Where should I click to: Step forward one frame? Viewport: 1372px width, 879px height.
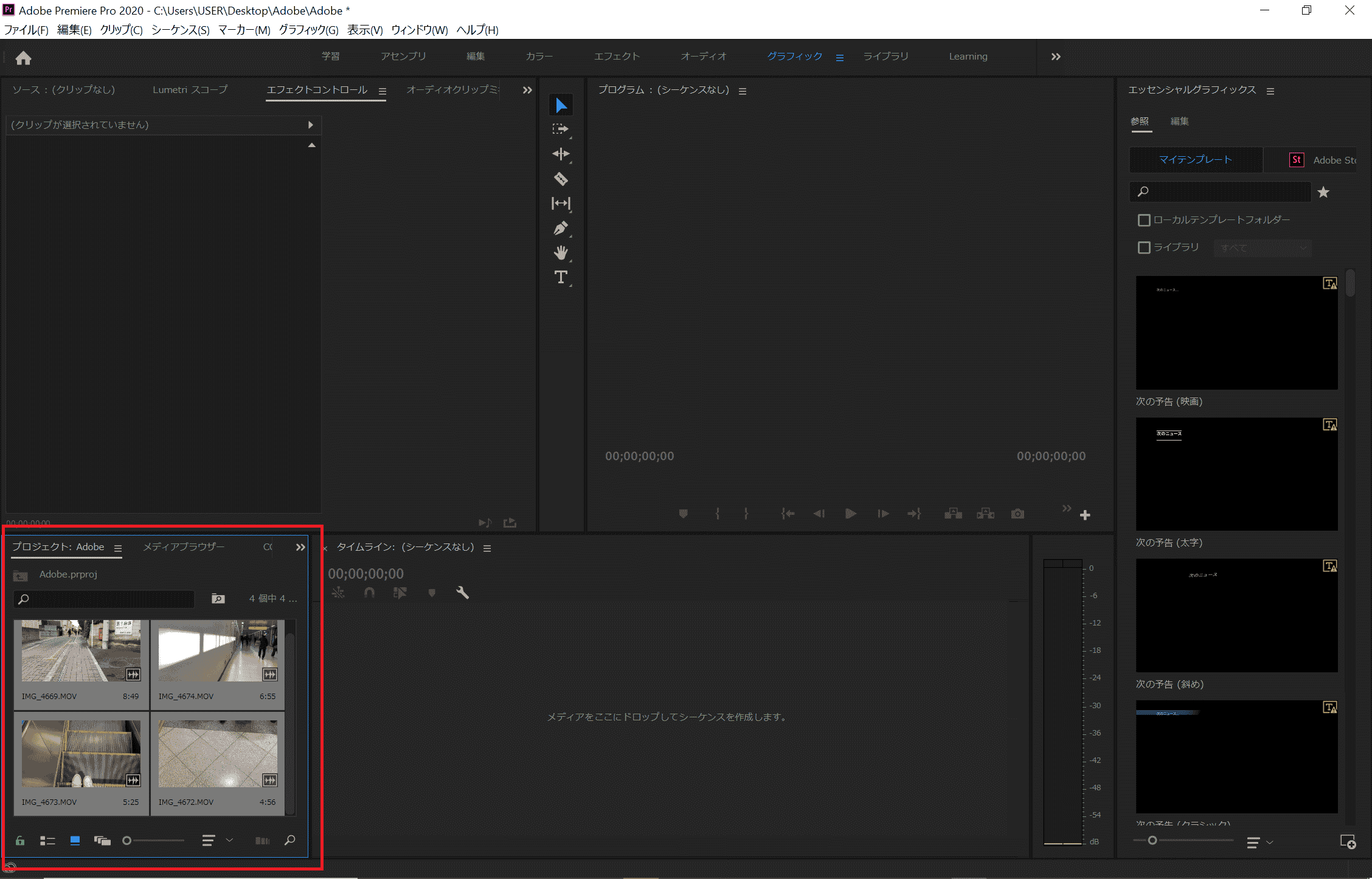point(883,514)
